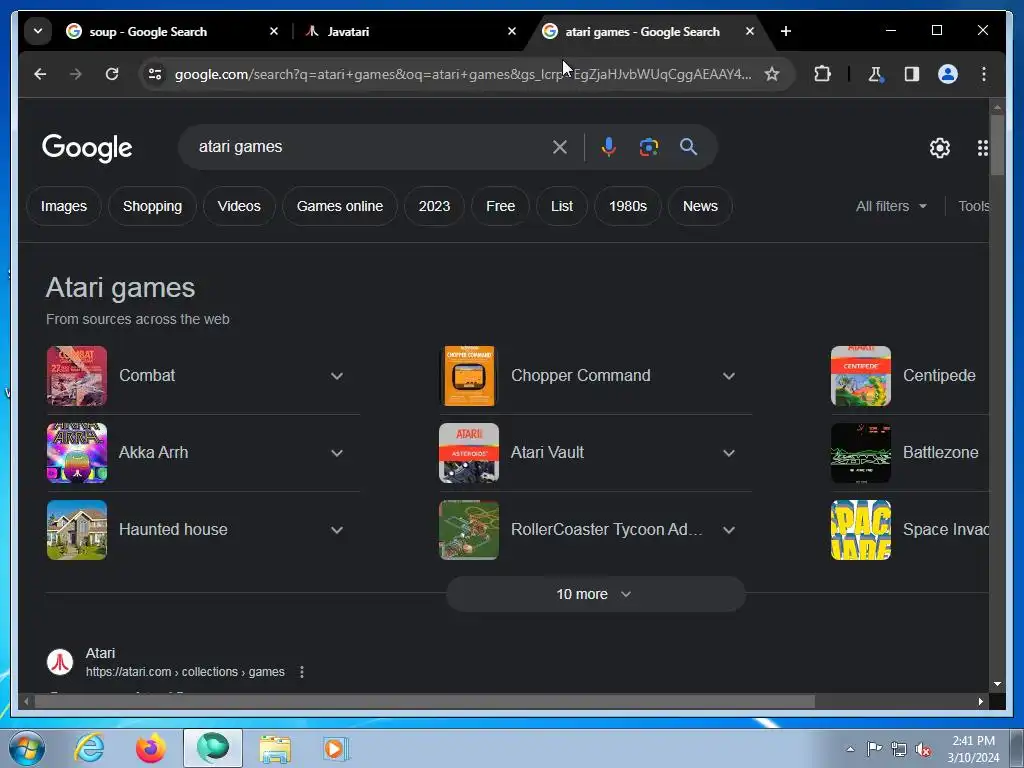Open the muted volume tray icon
Image resolution: width=1024 pixels, height=768 pixels.
click(x=923, y=750)
